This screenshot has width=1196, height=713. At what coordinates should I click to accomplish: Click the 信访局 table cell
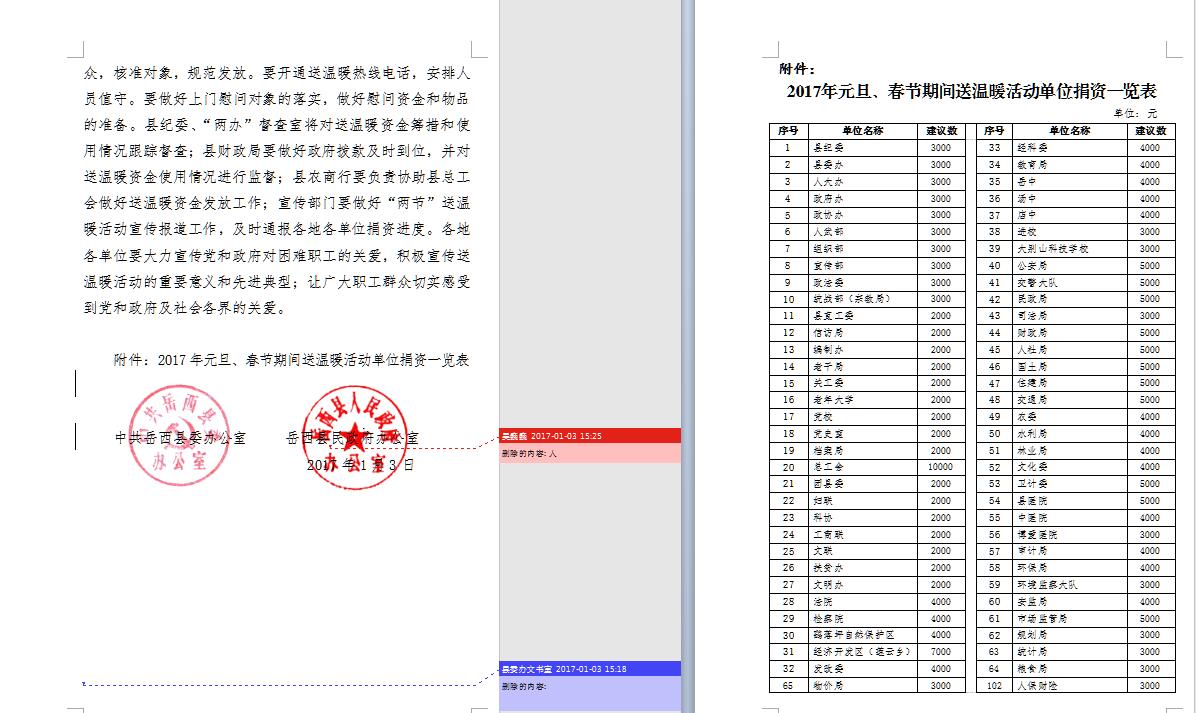point(863,332)
